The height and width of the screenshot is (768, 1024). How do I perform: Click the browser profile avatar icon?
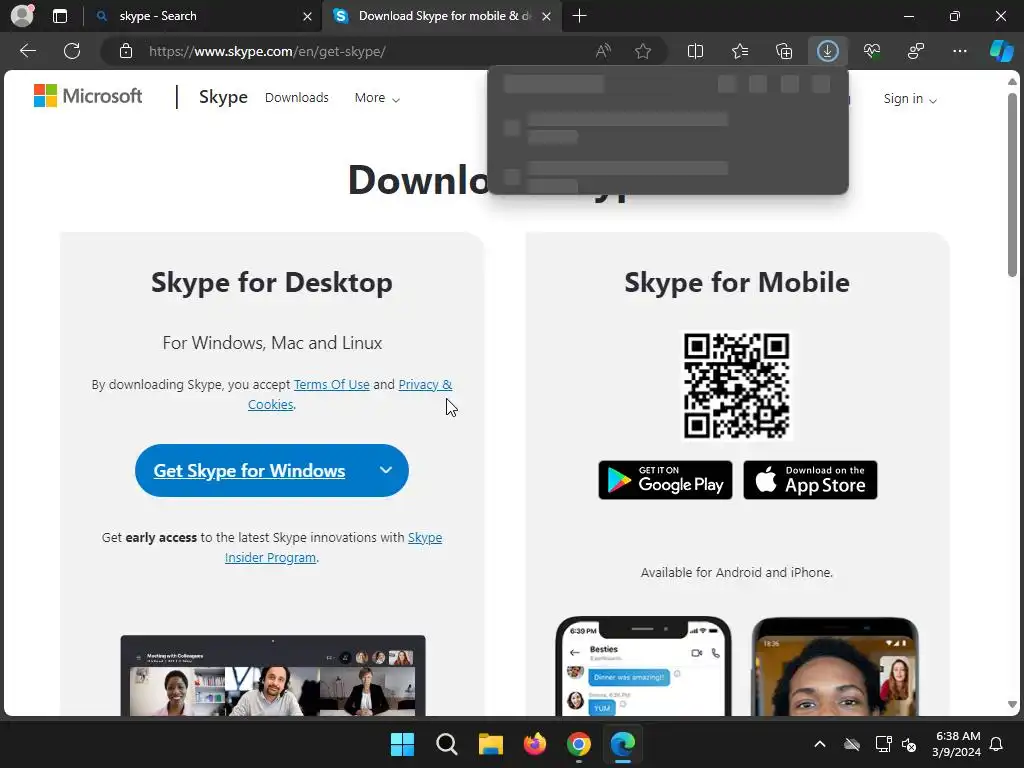[22, 16]
